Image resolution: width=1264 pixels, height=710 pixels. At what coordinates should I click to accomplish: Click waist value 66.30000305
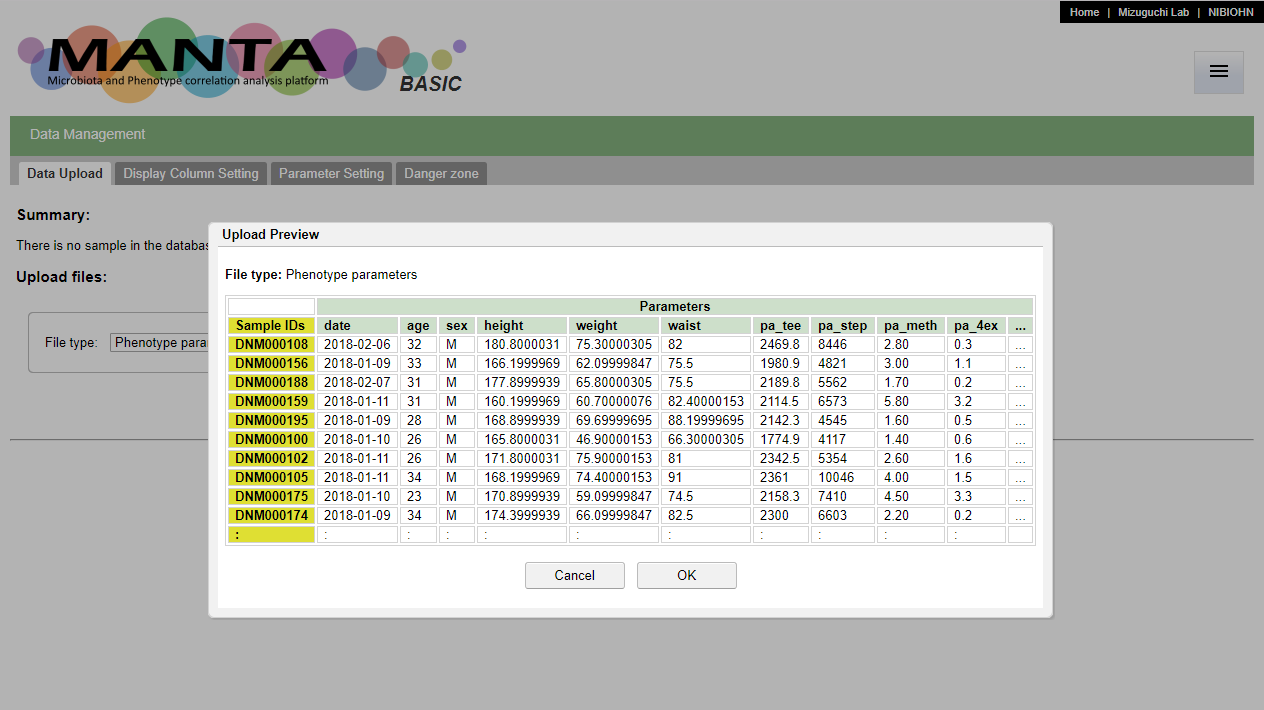coord(706,439)
